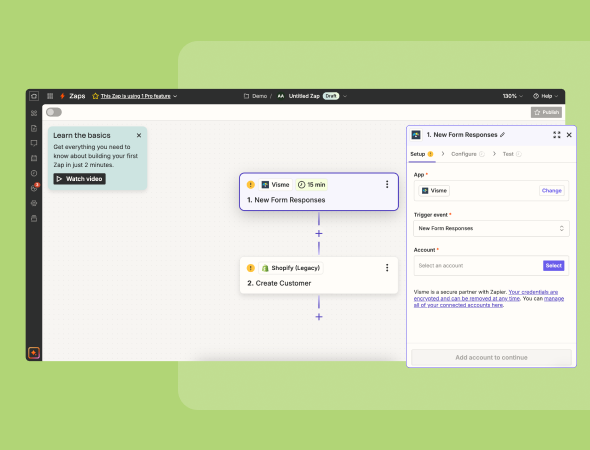Rename step using the pencil edit icon
590x450 pixels.
502,135
